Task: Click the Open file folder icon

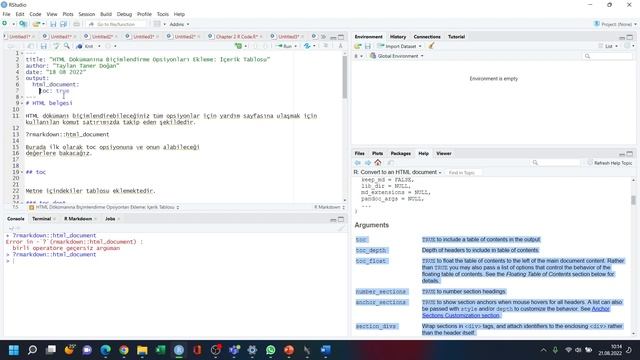Action: point(36,24)
